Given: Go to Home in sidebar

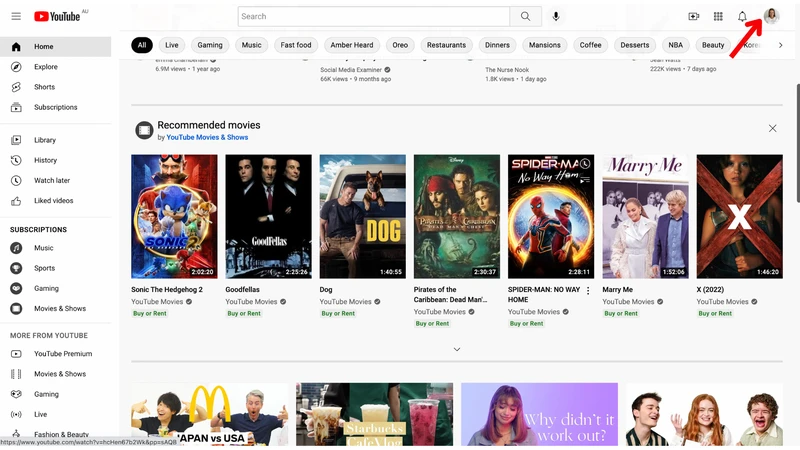Looking at the screenshot, I should pyautogui.click(x=56, y=46).
